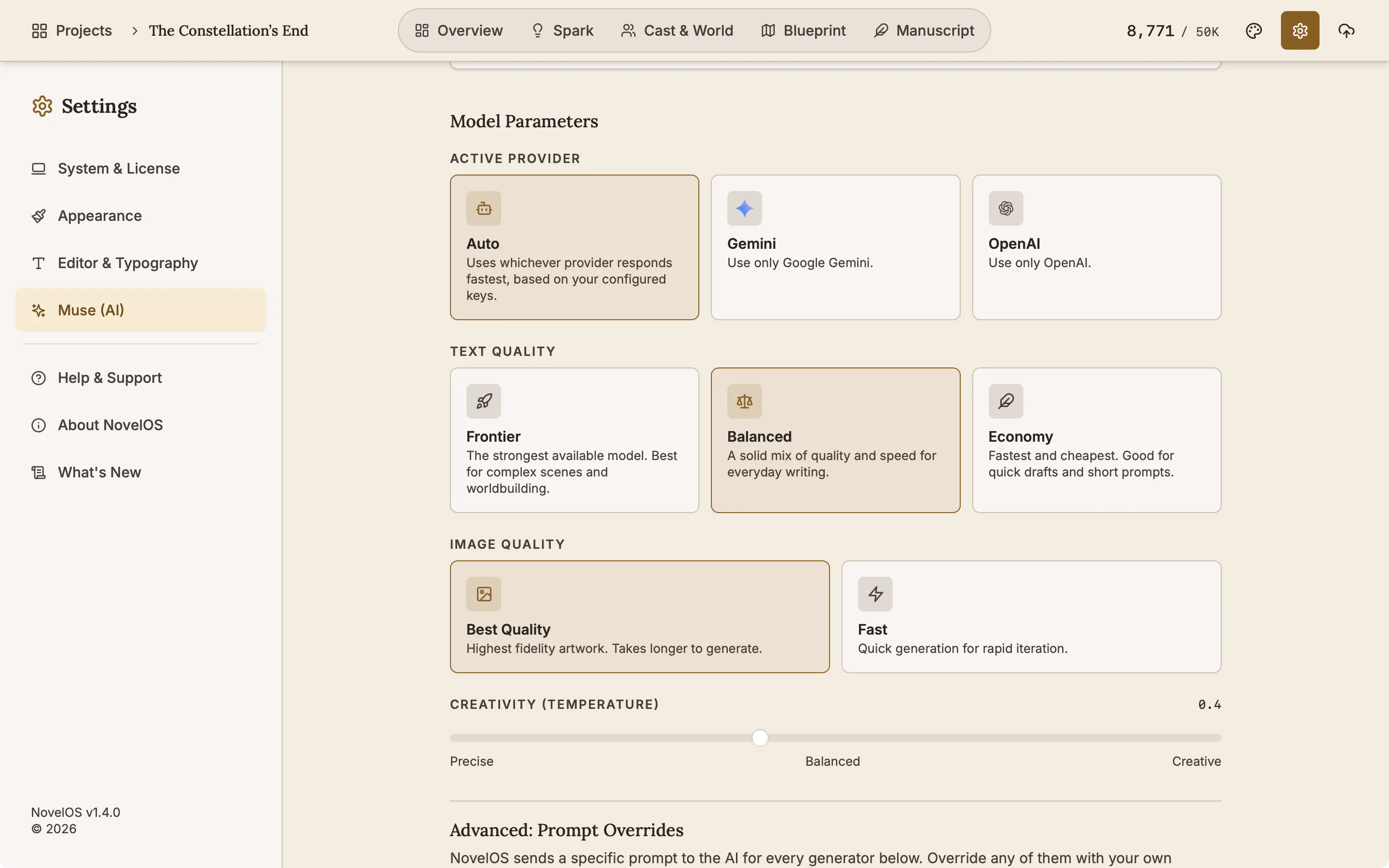Choose Balanced text quality

pyautogui.click(x=835, y=440)
